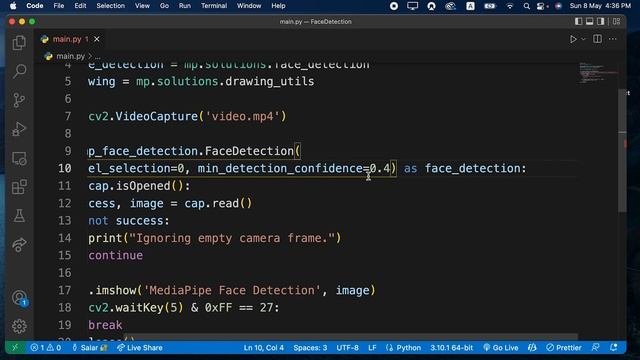
Task: Open the Code application menu
Action: [35, 6]
